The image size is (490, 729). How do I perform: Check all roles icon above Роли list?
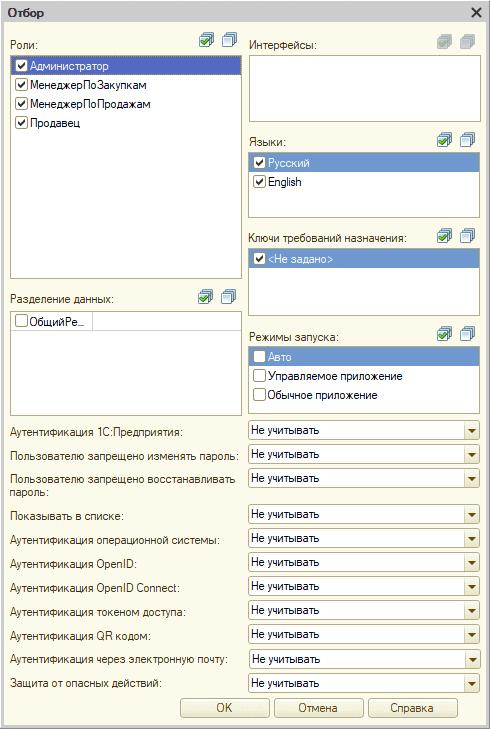click(206, 40)
